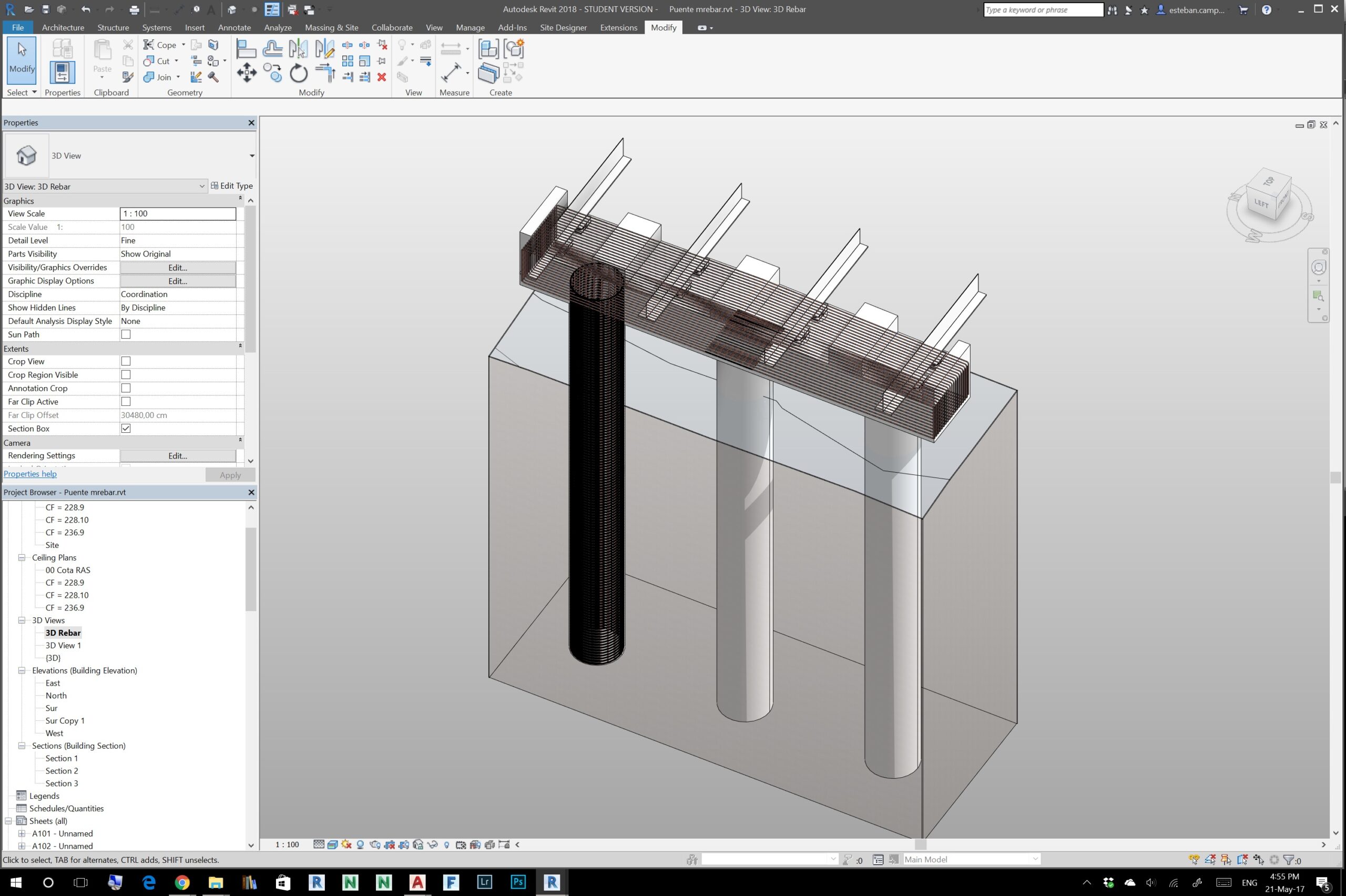Click the ViewCube LEFT face

(1261, 203)
